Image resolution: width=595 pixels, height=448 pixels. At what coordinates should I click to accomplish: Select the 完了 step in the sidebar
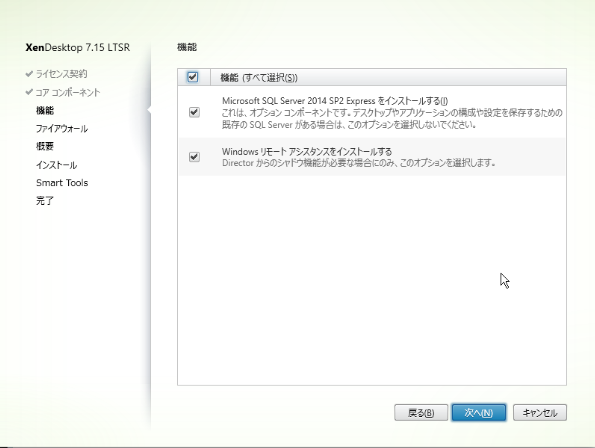pyautogui.click(x=45, y=201)
